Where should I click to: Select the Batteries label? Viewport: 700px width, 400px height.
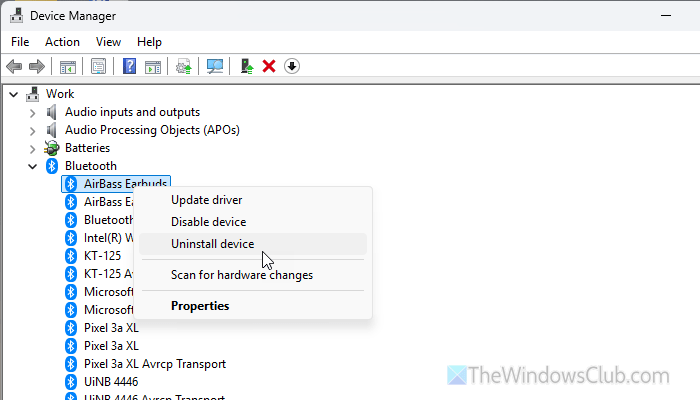click(x=88, y=148)
